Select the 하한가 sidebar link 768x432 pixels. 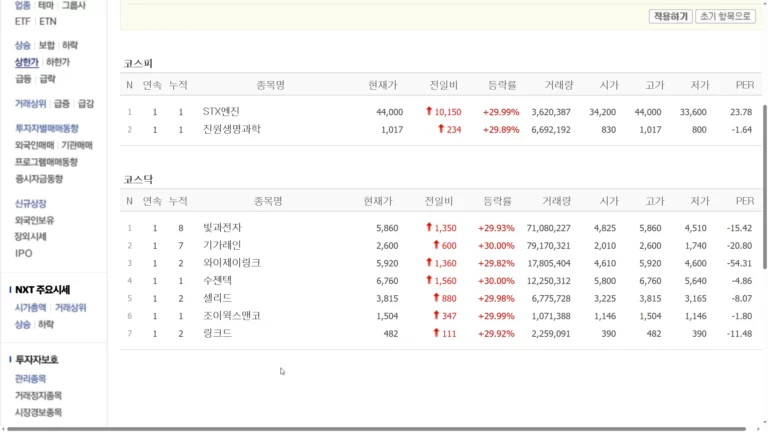pyautogui.click(x=58, y=62)
